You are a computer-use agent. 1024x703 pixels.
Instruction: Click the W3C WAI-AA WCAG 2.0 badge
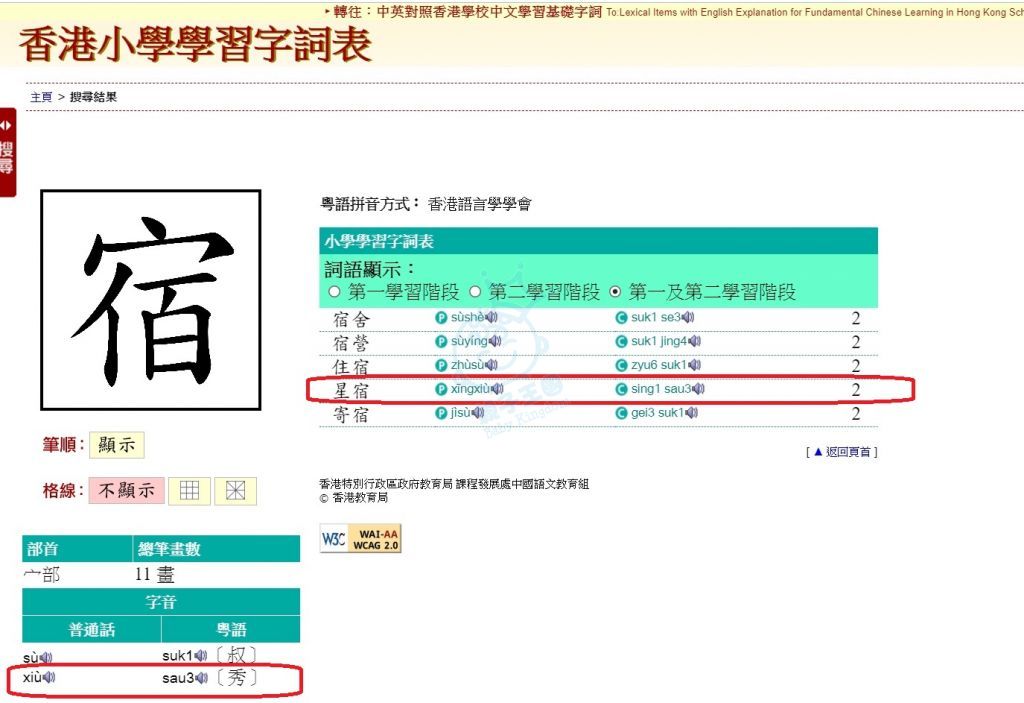[x=360, y=538]
